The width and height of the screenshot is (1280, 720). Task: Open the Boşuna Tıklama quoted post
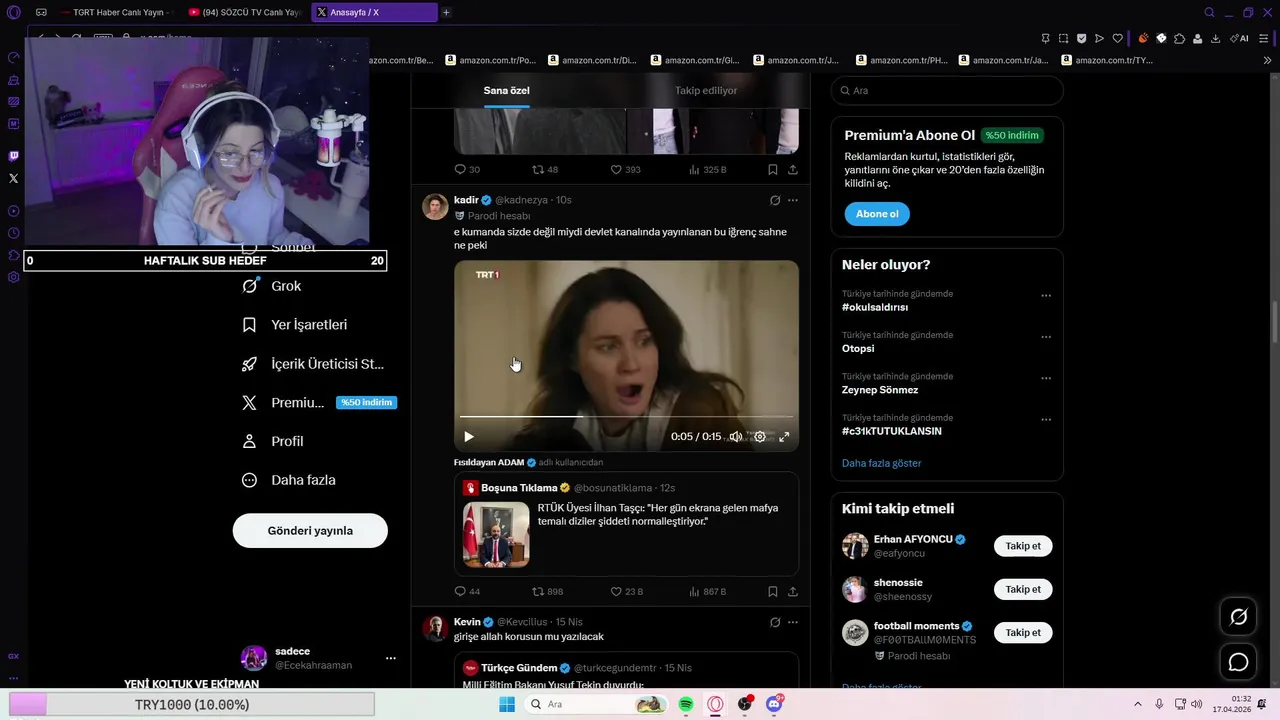pos(626,524)
